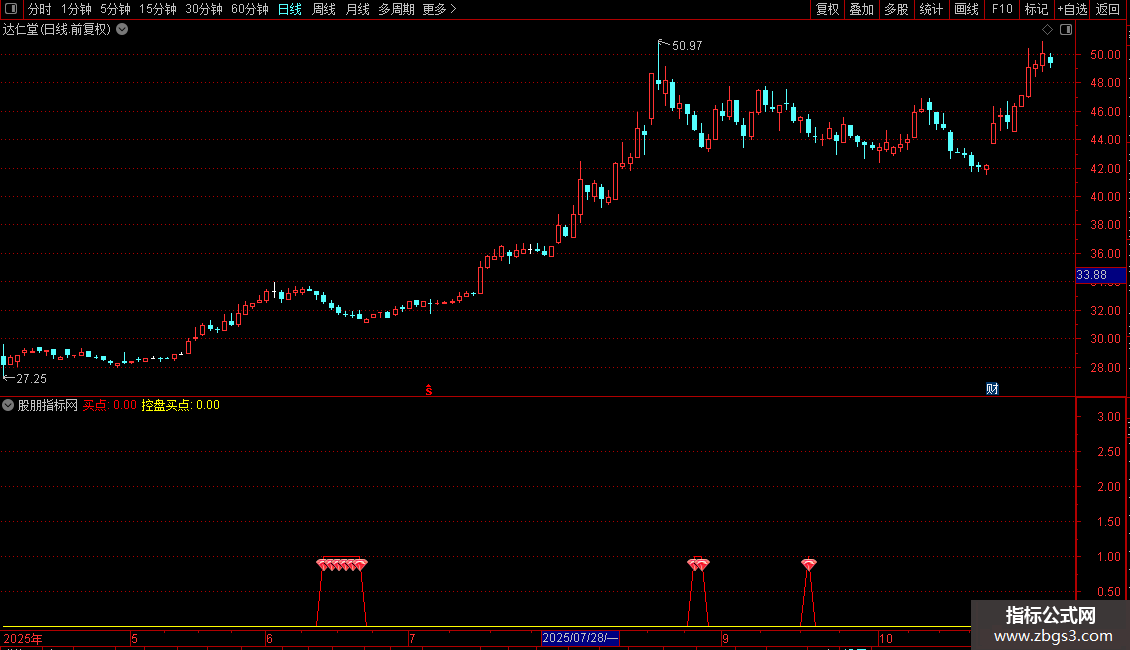Viewport: 1130px width, 650px height.
Task: Click the 返回 back button
Action: pos(1108,9)
